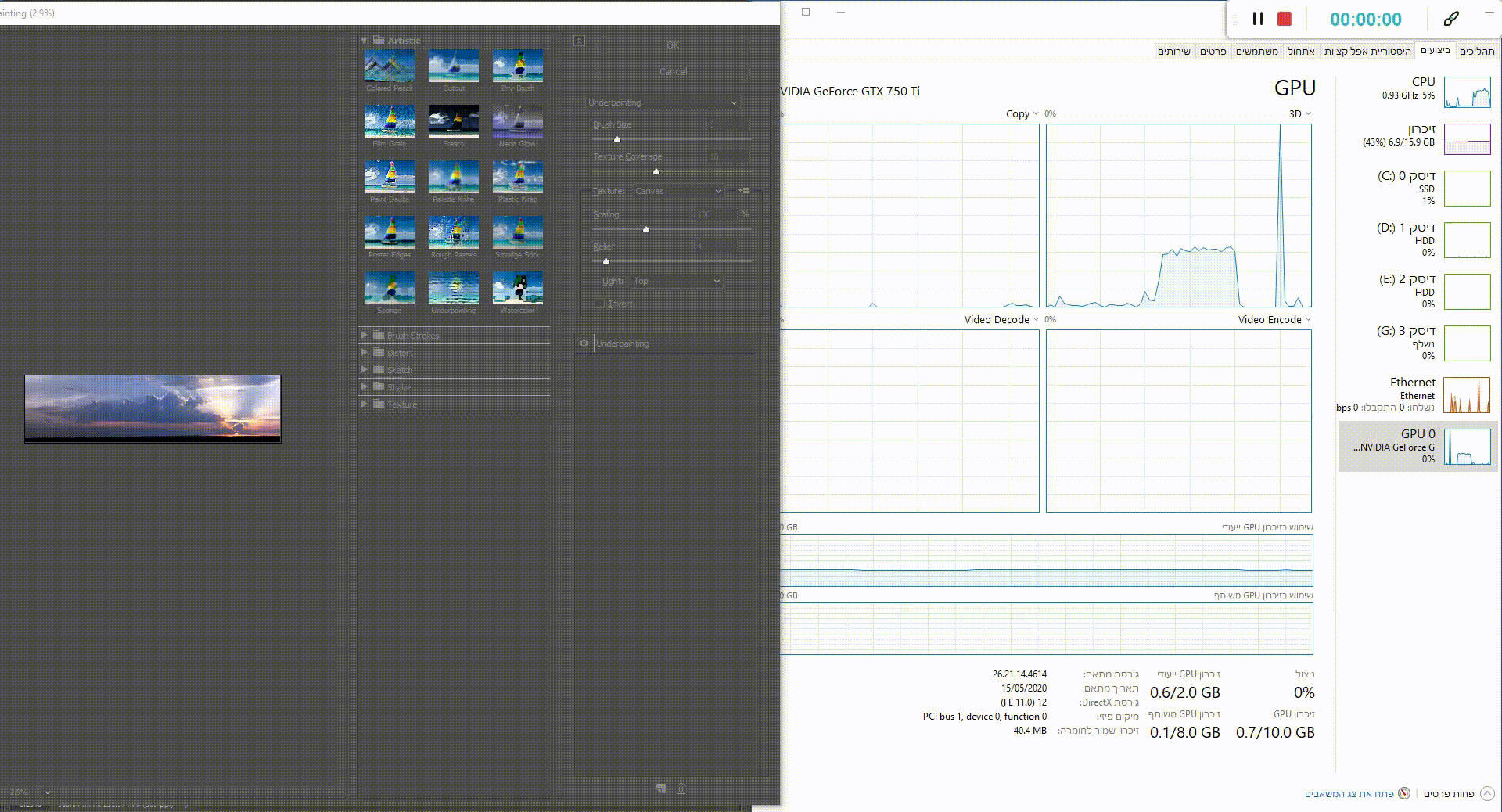
Task: Open the Copy engine graph dropdown
Action: (1022, 114)
